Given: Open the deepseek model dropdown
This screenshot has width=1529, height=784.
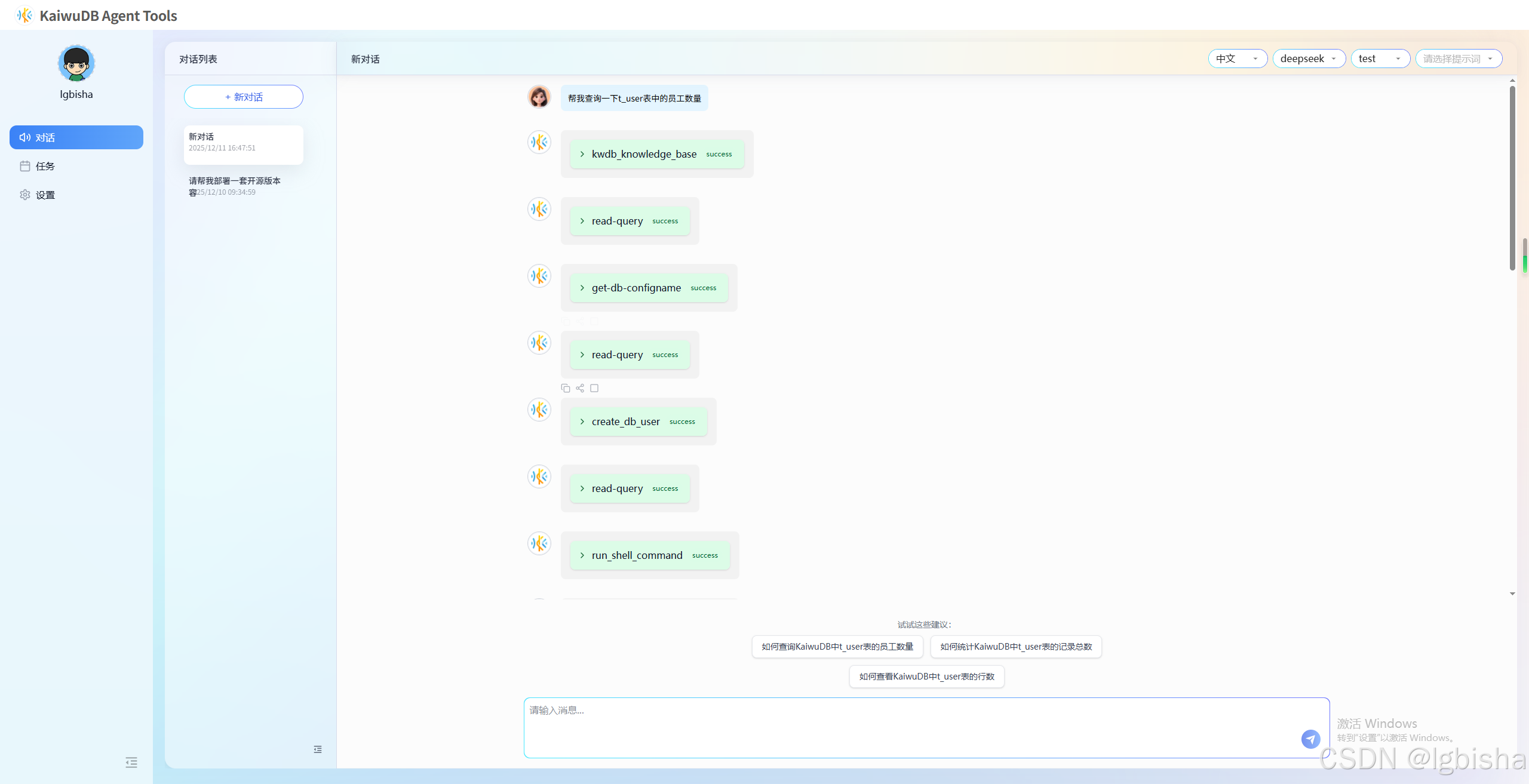Looking at the screenshot, I should tap(1308, 59).
